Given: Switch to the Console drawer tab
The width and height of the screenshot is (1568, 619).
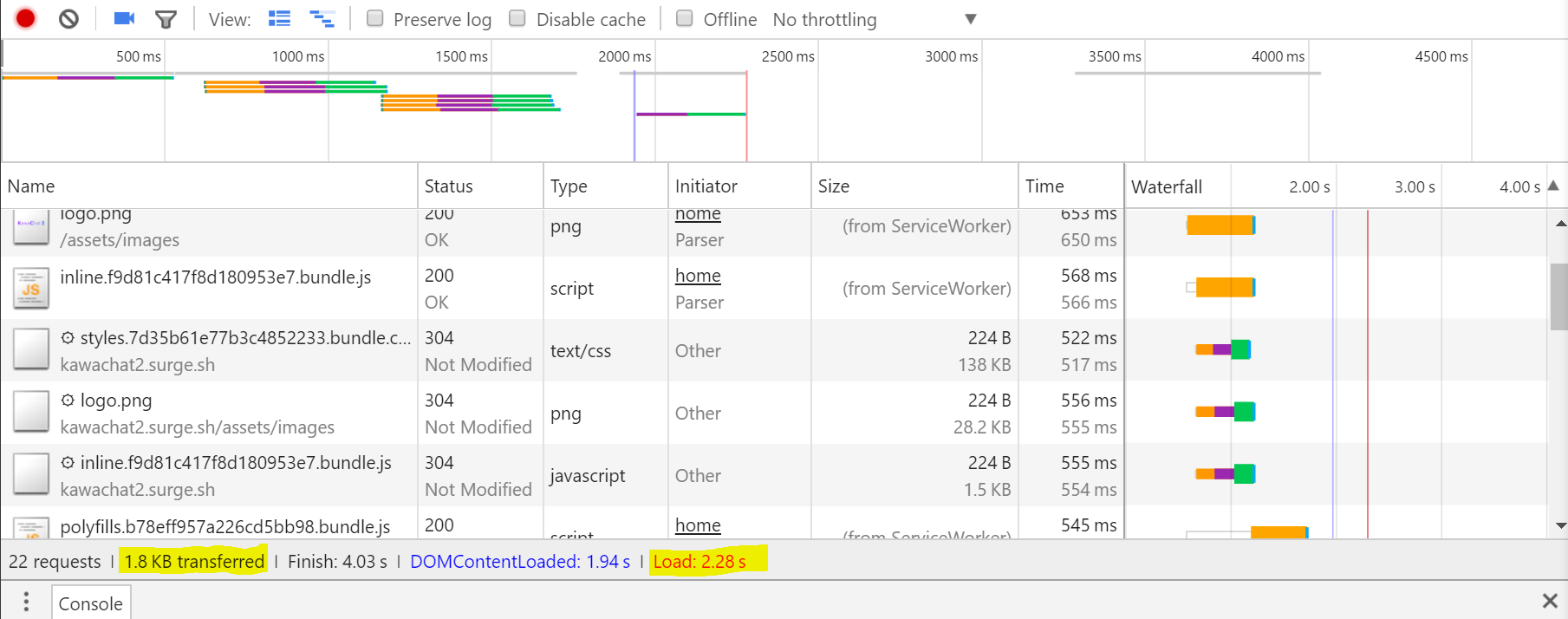Looking at the screenshot, I should click(x=91, y=603).
